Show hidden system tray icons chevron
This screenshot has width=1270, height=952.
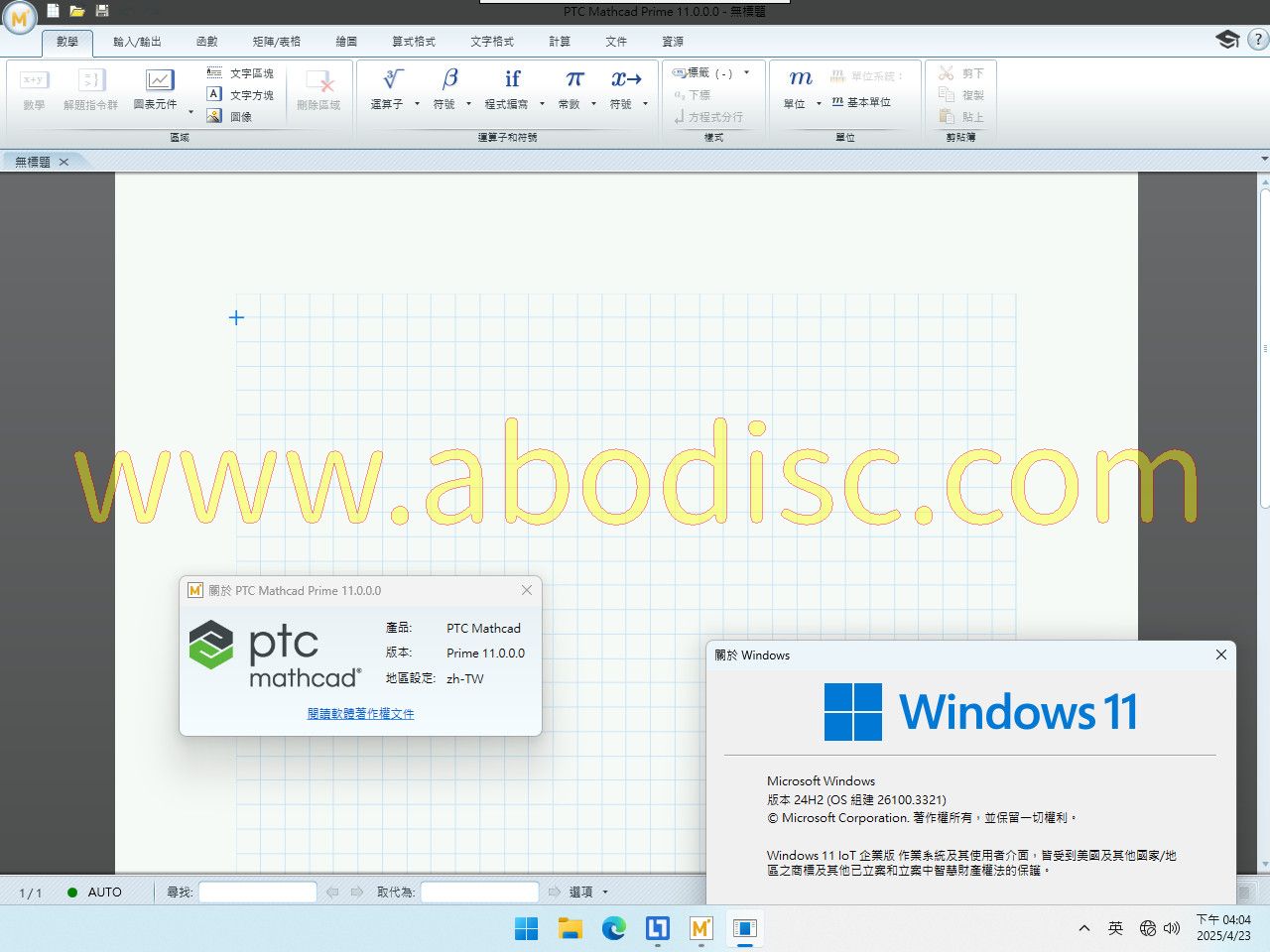pyautogui.click(x=1084, y=928)
